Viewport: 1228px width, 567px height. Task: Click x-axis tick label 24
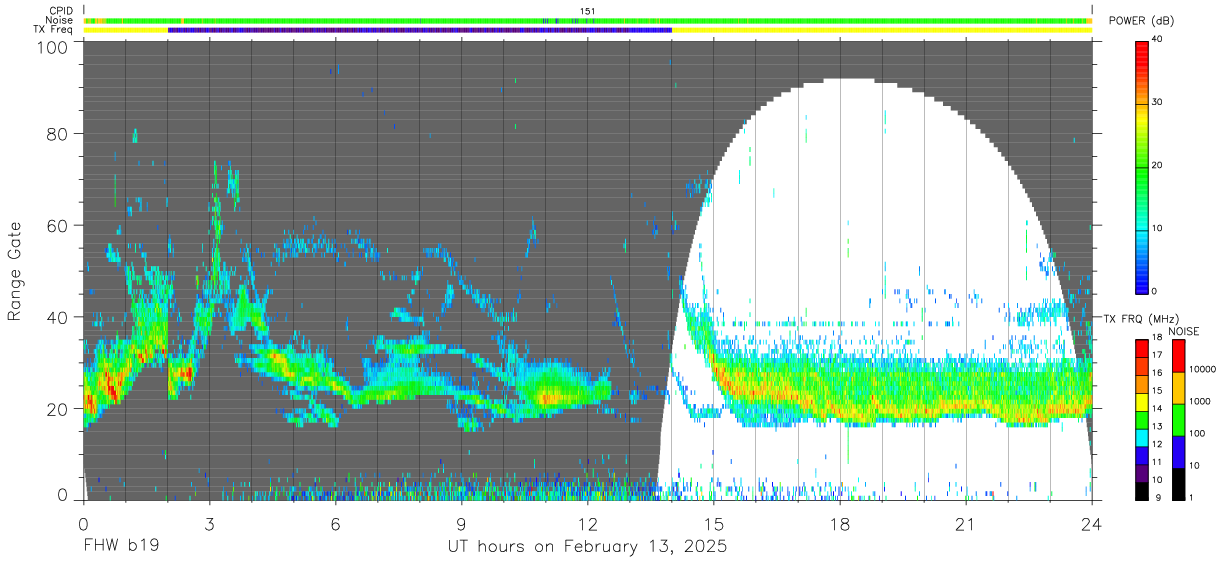point(1091,524)
